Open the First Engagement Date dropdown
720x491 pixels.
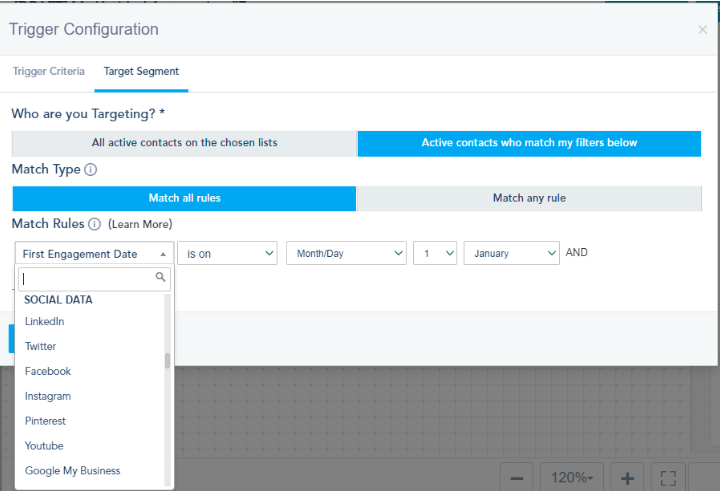[x=94, y=254]
